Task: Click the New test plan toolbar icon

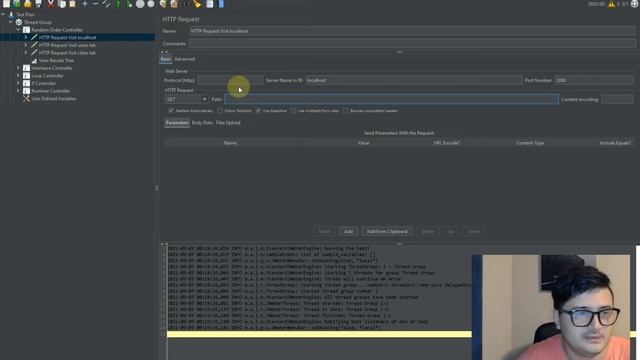Action: tap(6, 4)
